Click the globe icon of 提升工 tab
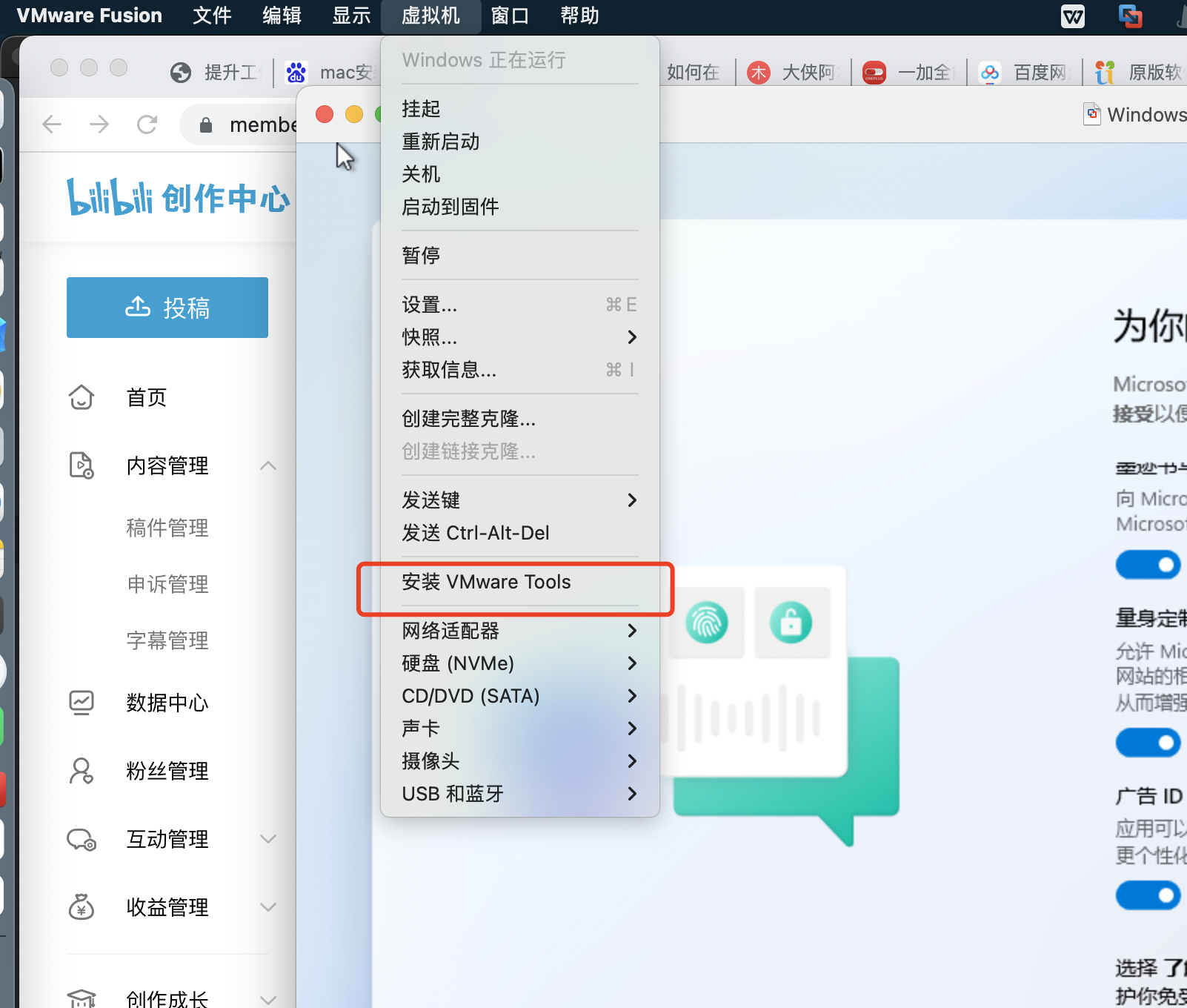The width and height of the screenshot is (1187, 1008). [181, 73]
